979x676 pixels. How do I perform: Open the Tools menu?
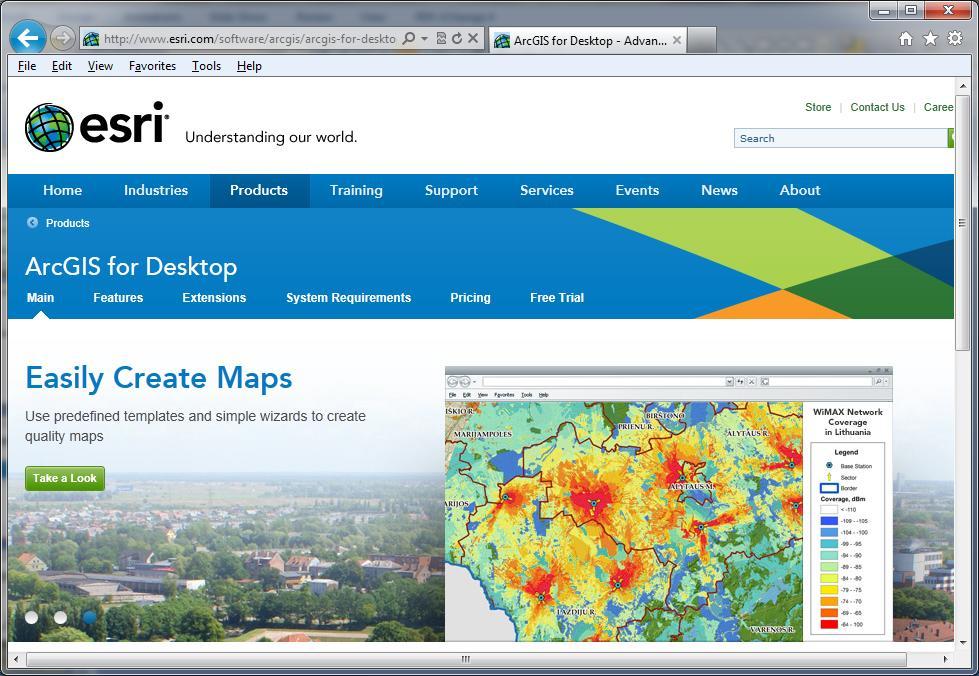tap(206, 66)
